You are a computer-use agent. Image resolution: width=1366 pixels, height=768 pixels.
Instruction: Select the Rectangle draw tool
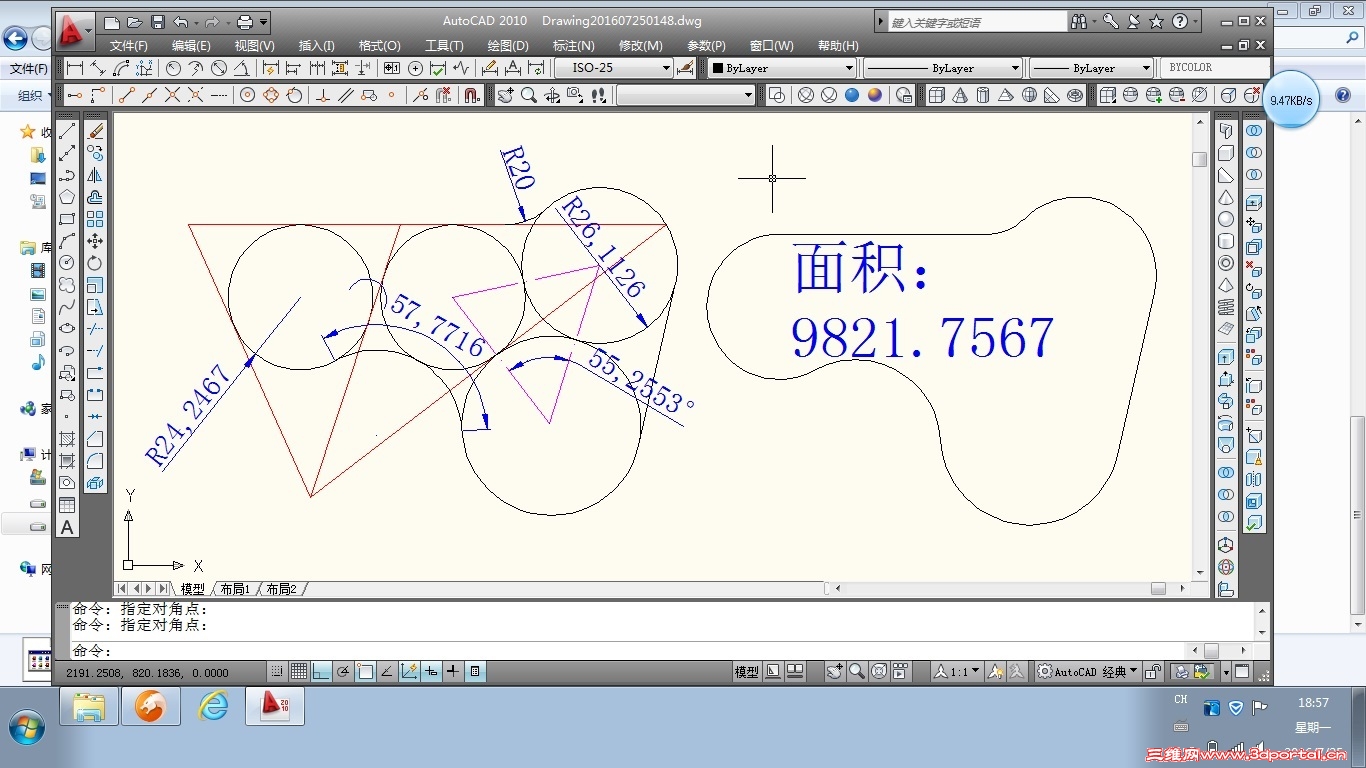point(67,219)
